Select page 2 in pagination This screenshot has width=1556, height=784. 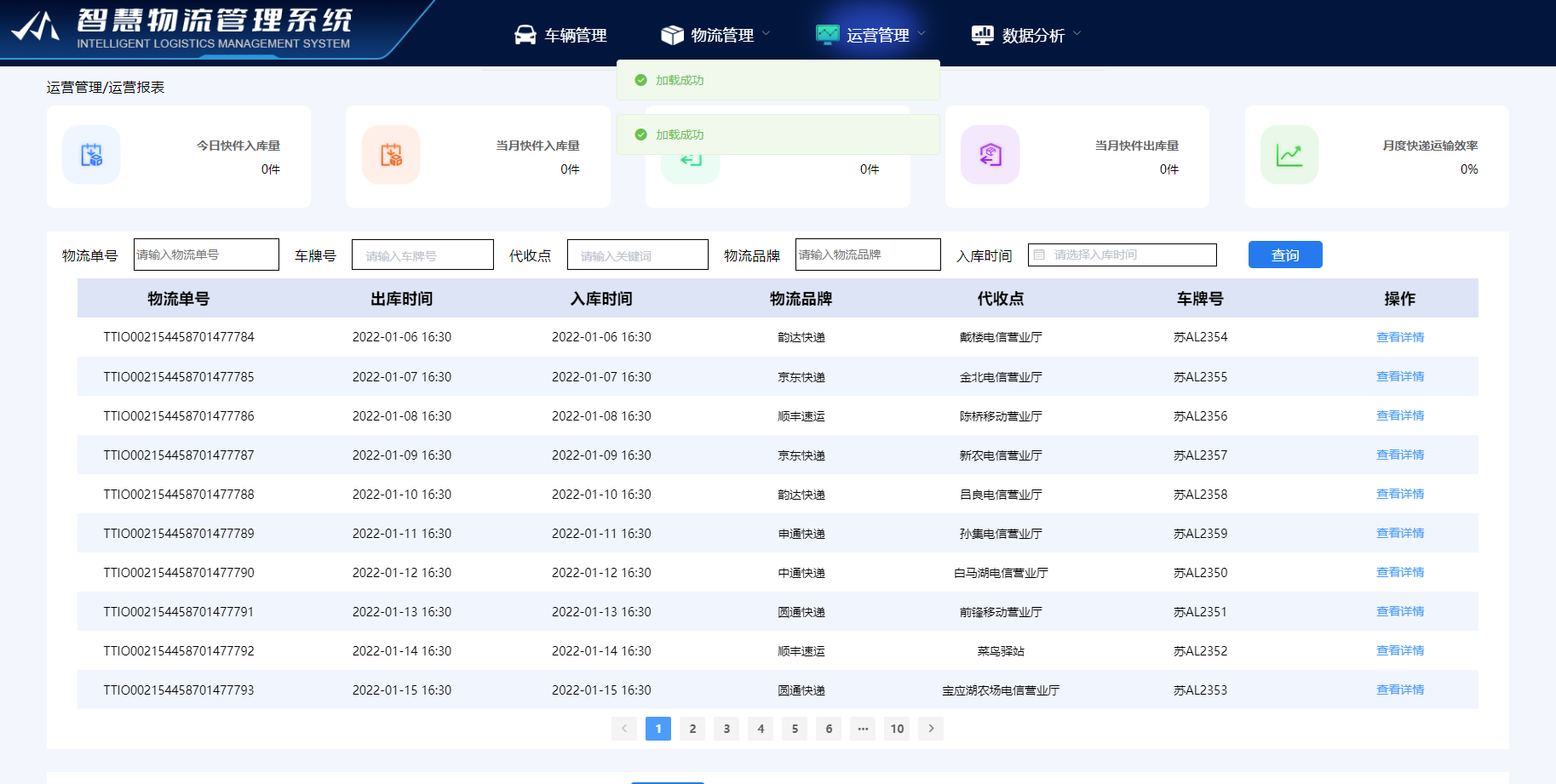pyautogui.click(x=692, y=729)
